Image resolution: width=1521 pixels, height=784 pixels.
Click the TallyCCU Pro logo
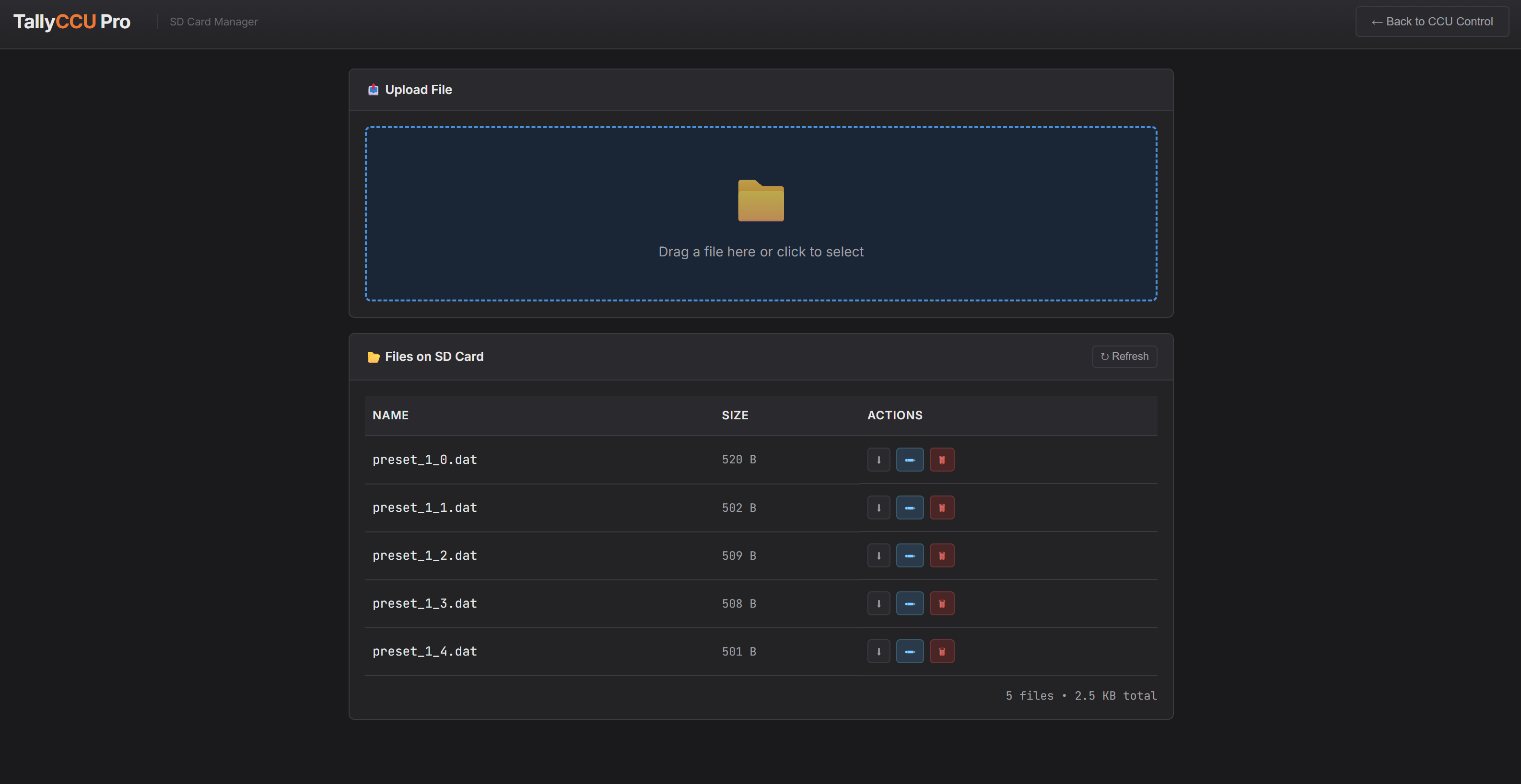[72, 22]
